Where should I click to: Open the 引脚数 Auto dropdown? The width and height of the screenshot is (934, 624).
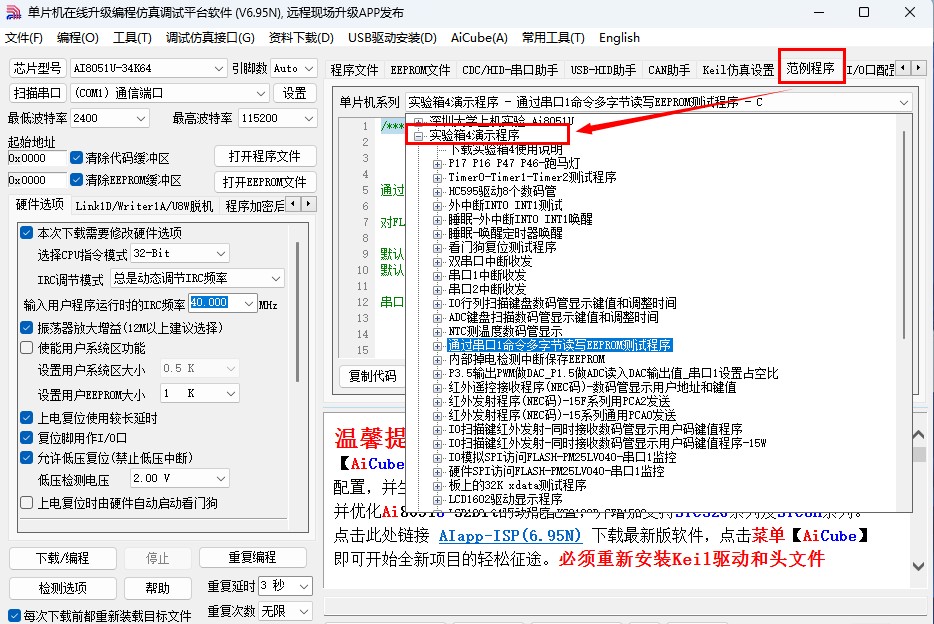click(294, 68)
